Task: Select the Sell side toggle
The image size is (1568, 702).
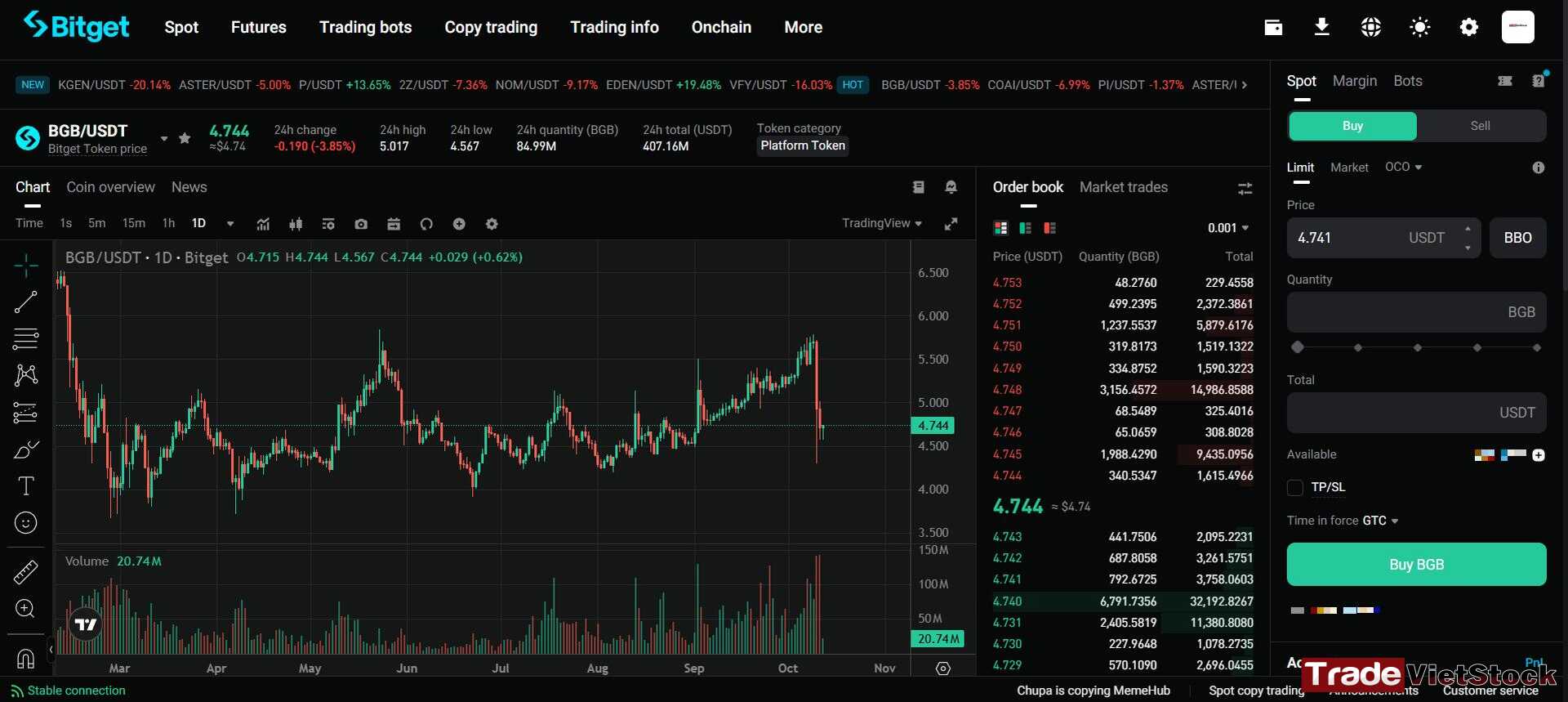Action: click(x=1481, y=126)
